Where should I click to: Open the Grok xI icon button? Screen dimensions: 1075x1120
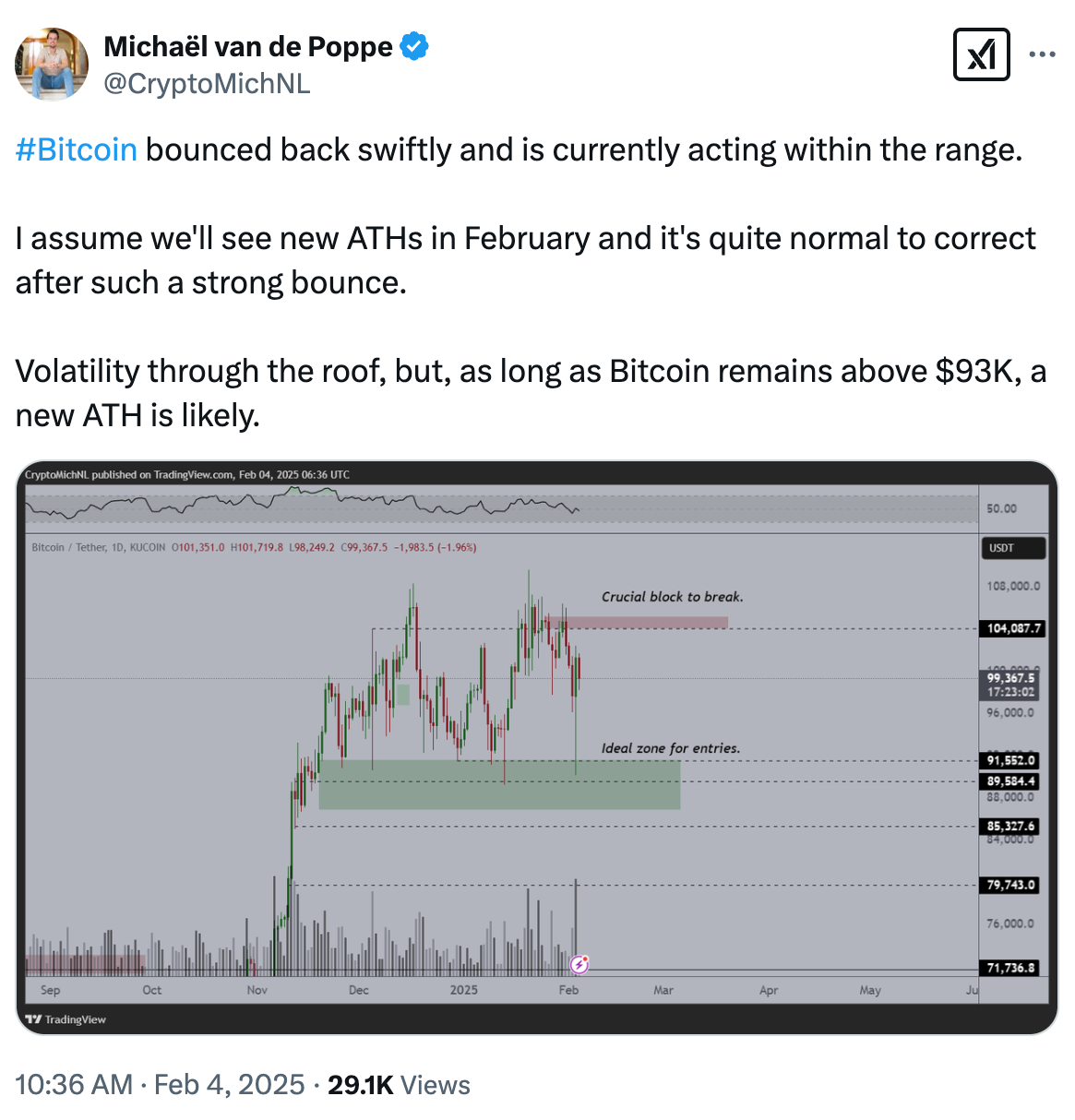pos(981,54)
